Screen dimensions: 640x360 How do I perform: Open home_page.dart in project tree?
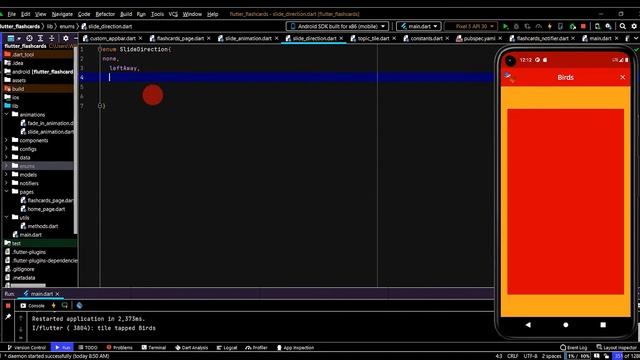42,209
